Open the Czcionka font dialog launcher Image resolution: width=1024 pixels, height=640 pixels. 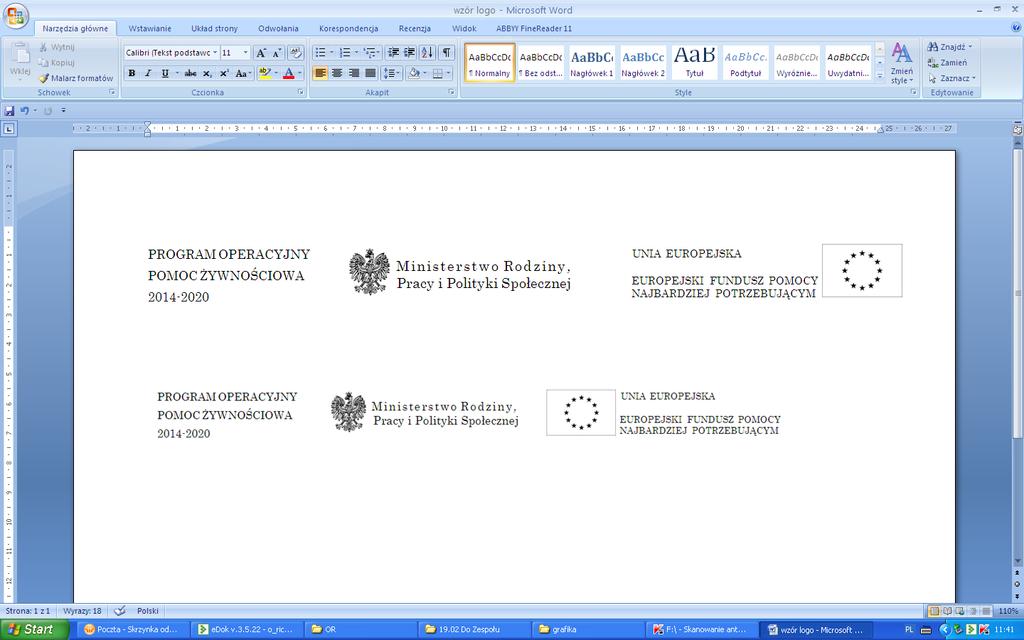click(301, 93)
